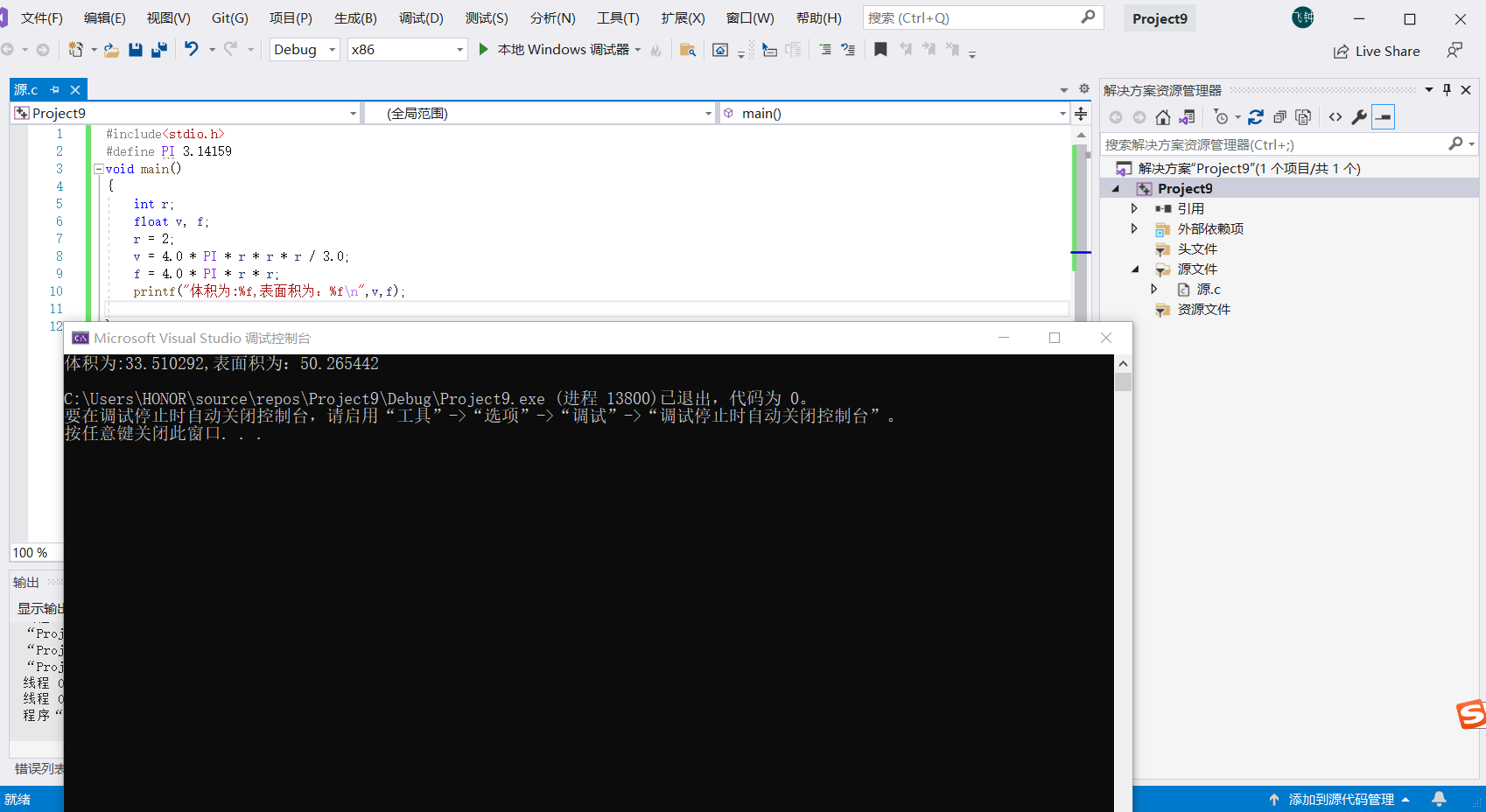This screenshot has height=812, width=1486.
Task: Click the top search box (Ctrl+Q)
Action: [x=983, y=17]
